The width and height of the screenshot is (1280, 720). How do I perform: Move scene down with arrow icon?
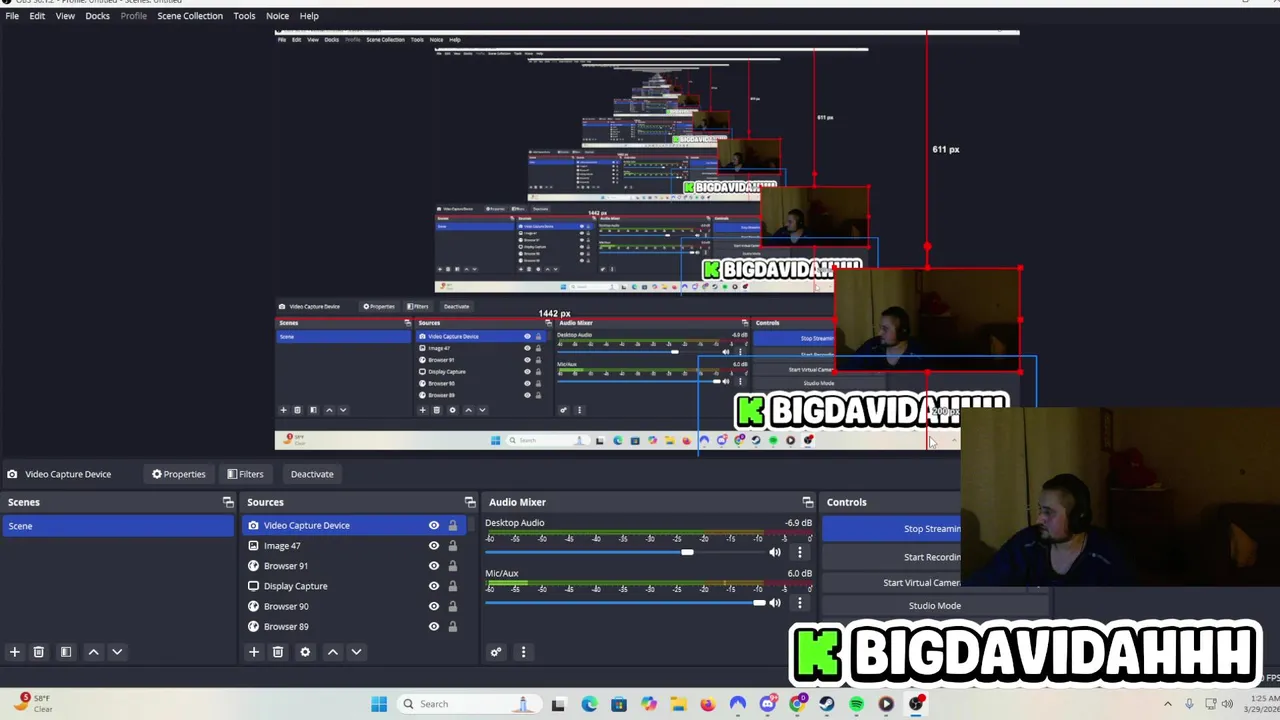pos(117,652)
